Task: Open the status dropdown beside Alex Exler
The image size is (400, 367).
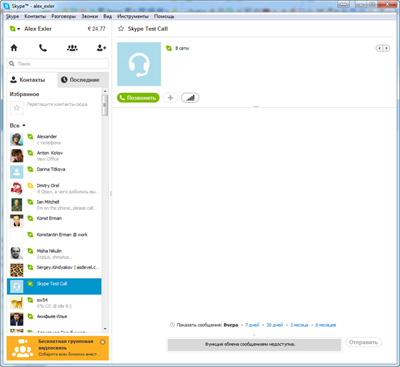Action: point(15,29)
